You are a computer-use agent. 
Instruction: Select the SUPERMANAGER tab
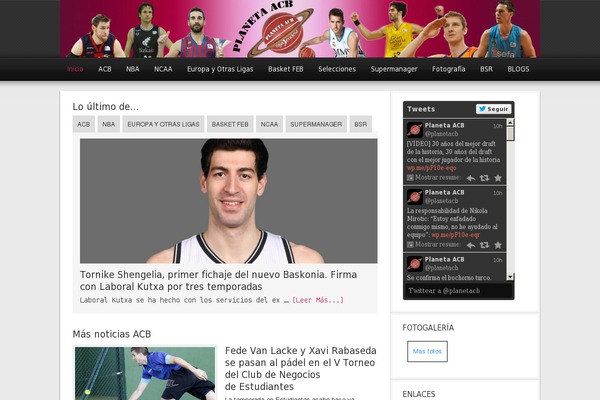point(316,124)
